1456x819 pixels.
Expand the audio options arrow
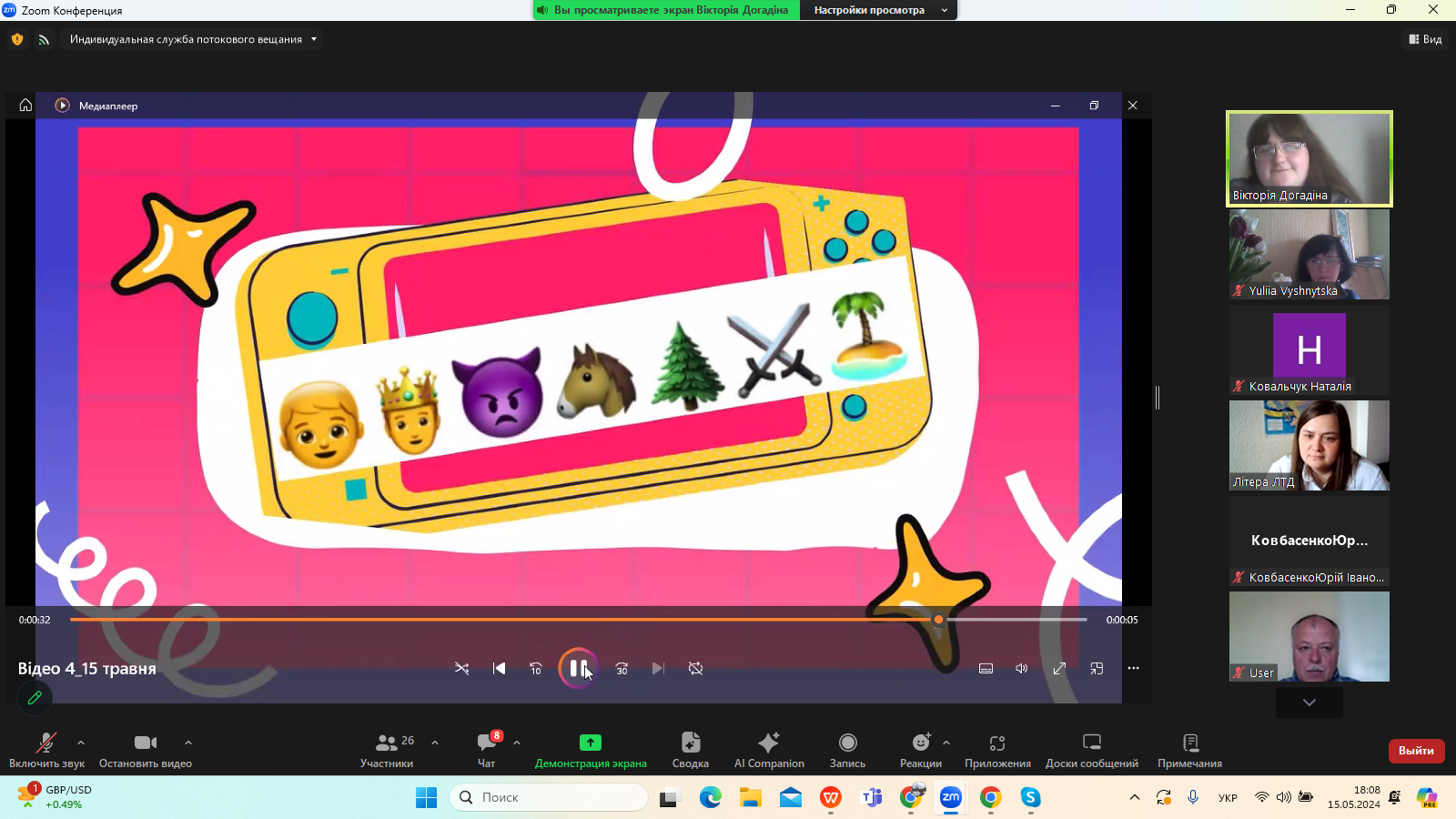tap(81, 743)
